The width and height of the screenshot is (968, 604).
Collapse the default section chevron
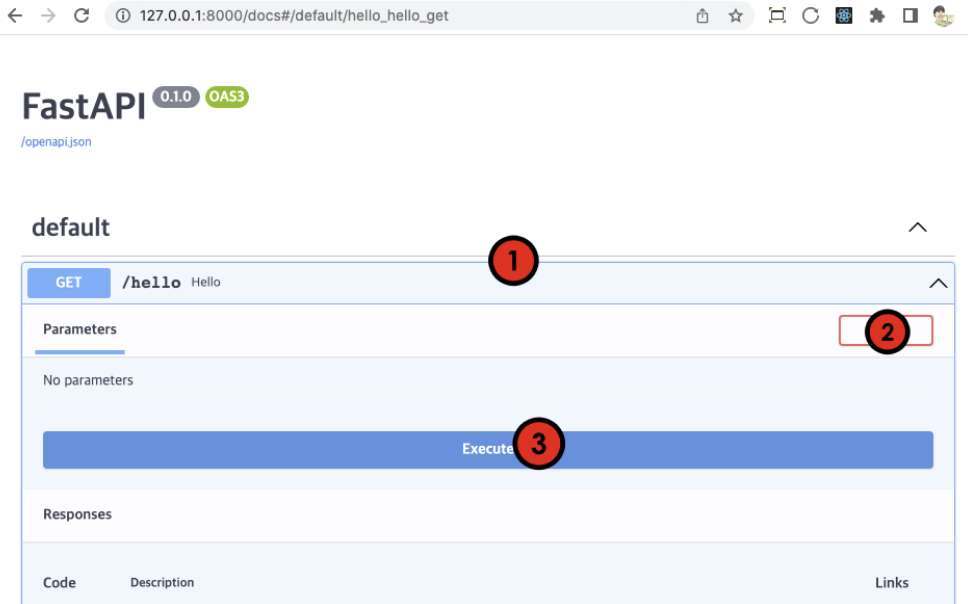[917, 227]
